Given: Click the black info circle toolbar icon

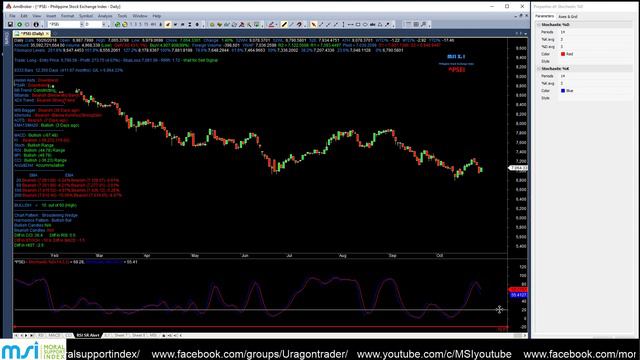Looking at the screenshot, I should click(36, 24).
